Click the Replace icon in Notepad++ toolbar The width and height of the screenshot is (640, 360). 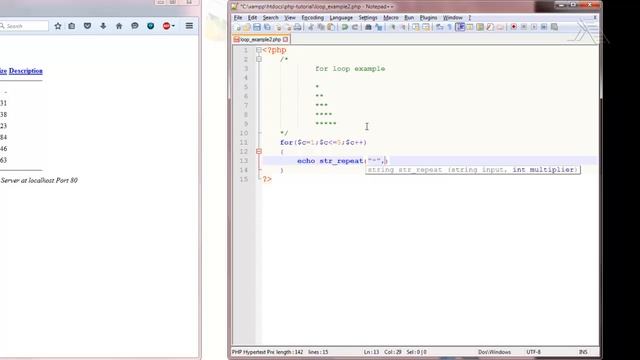(379, 27)
